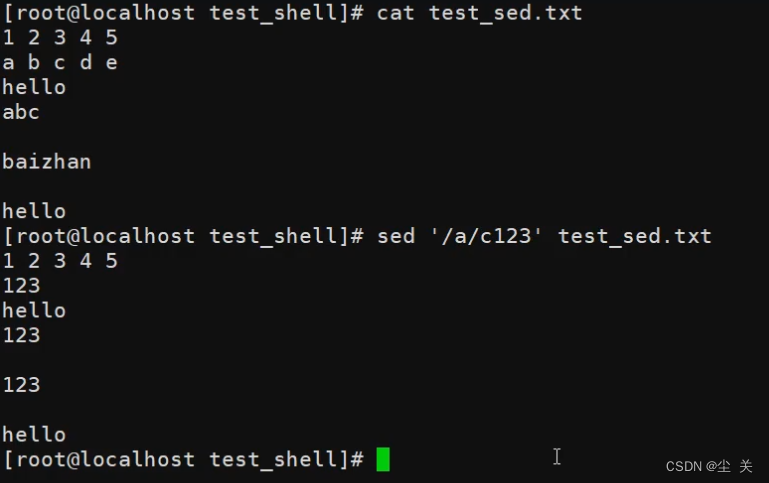Click the CSDN watermark text
Viewport: 769px width, 483px height.
pos(708,466)
